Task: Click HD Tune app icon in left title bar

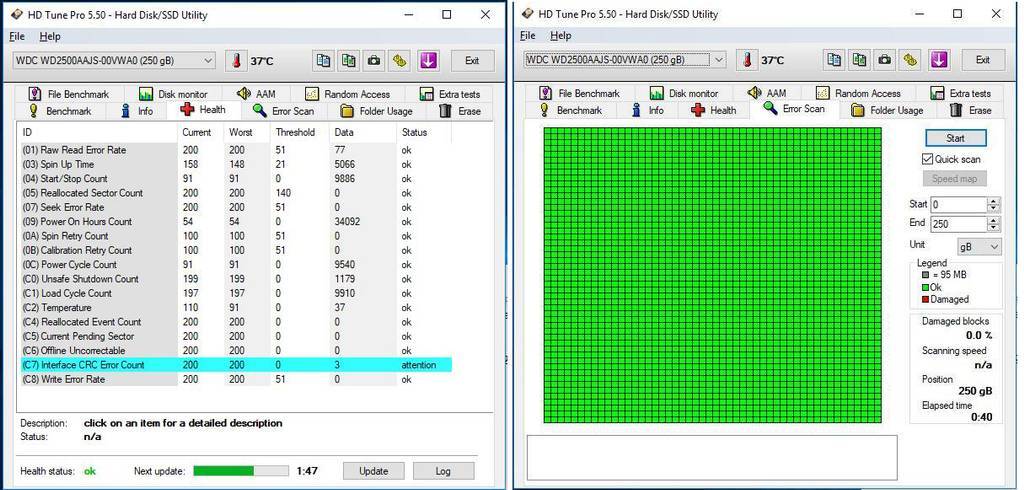Action: (x=16, y=14)
